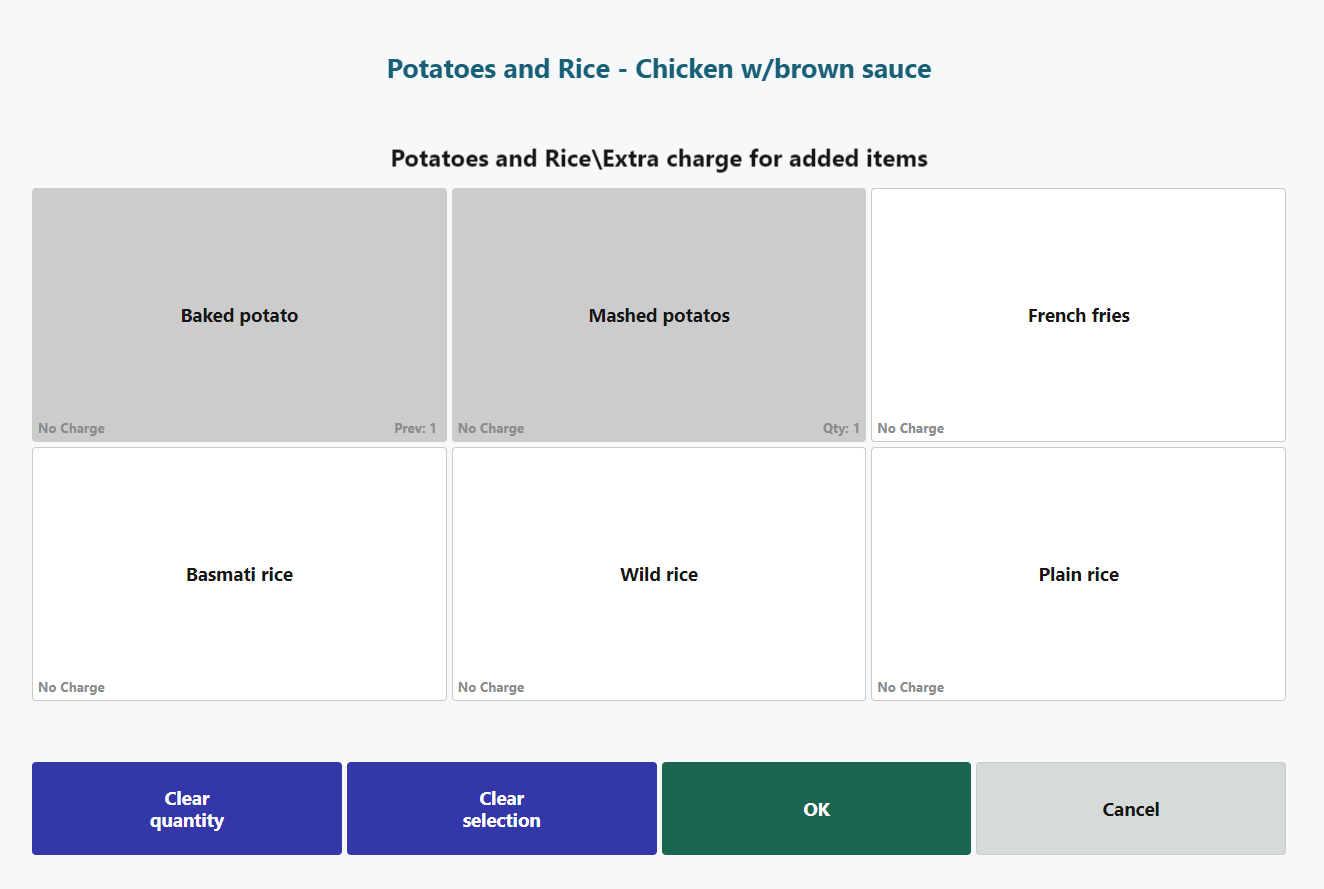
Task: Cancel the modifier selection dialog
Action: click(x=1130, y=809)
